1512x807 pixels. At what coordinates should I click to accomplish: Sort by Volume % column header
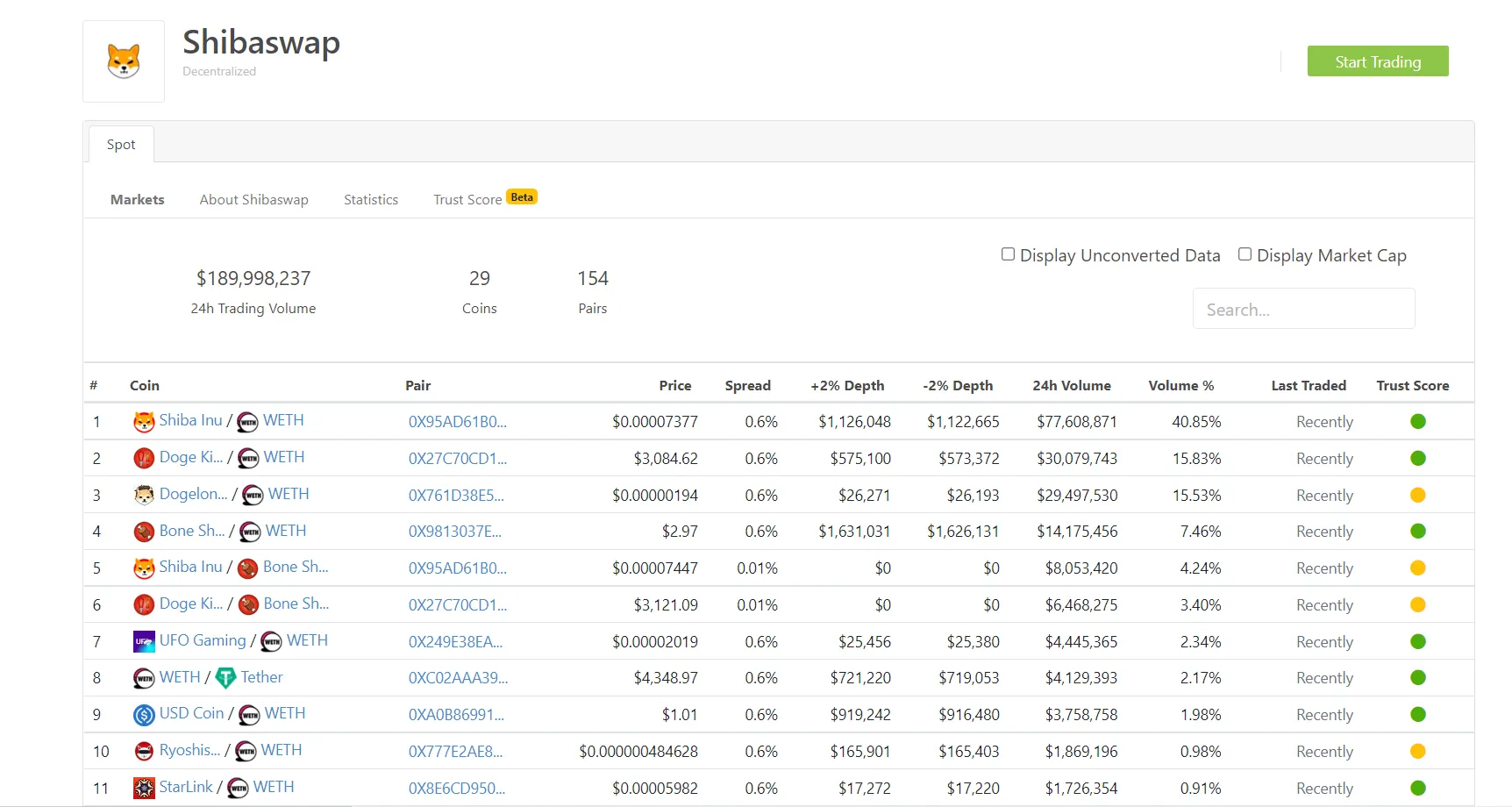tap(1181, 386)
